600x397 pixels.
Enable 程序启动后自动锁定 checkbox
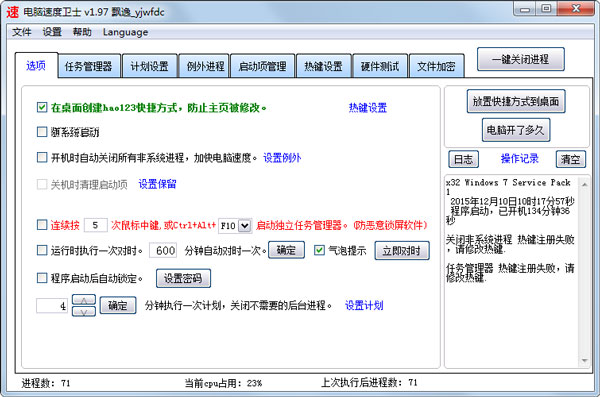pyautogui.click(x=42, y=278)
